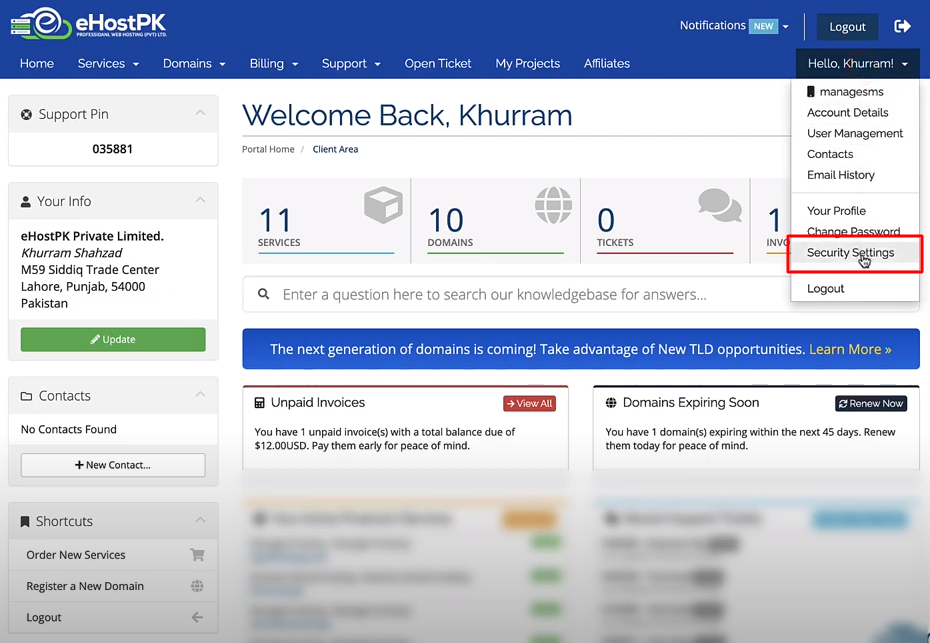Select Your Profile in account menu
The height and width of the screenshot is (643, 930).
855,211
